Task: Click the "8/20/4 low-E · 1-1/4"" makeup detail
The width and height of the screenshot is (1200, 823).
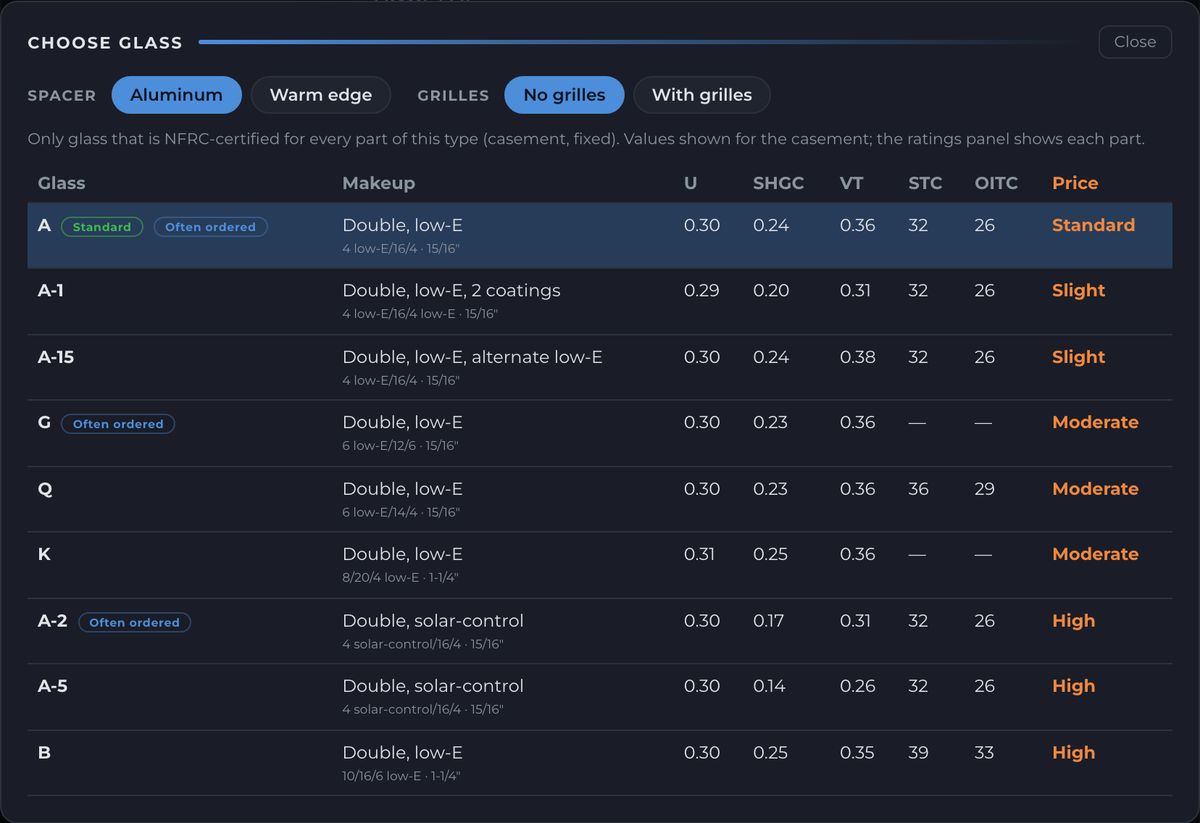Action: click(x=400, y=577)
